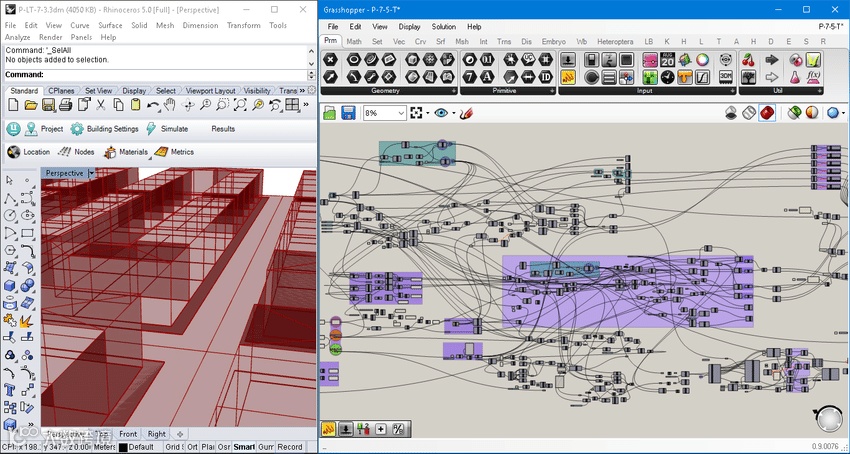Toggle Record History in Rhino status bar
Viewport: 850px width, 454px height.
coord(290,447)
